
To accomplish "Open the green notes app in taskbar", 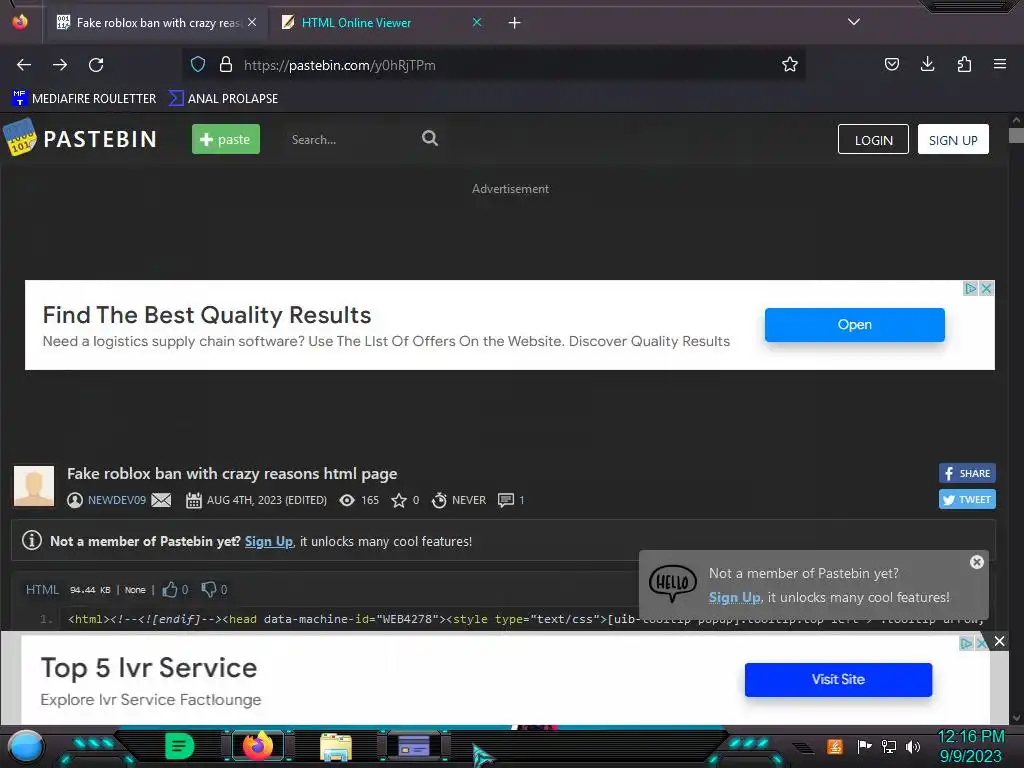I will point(180,746).
